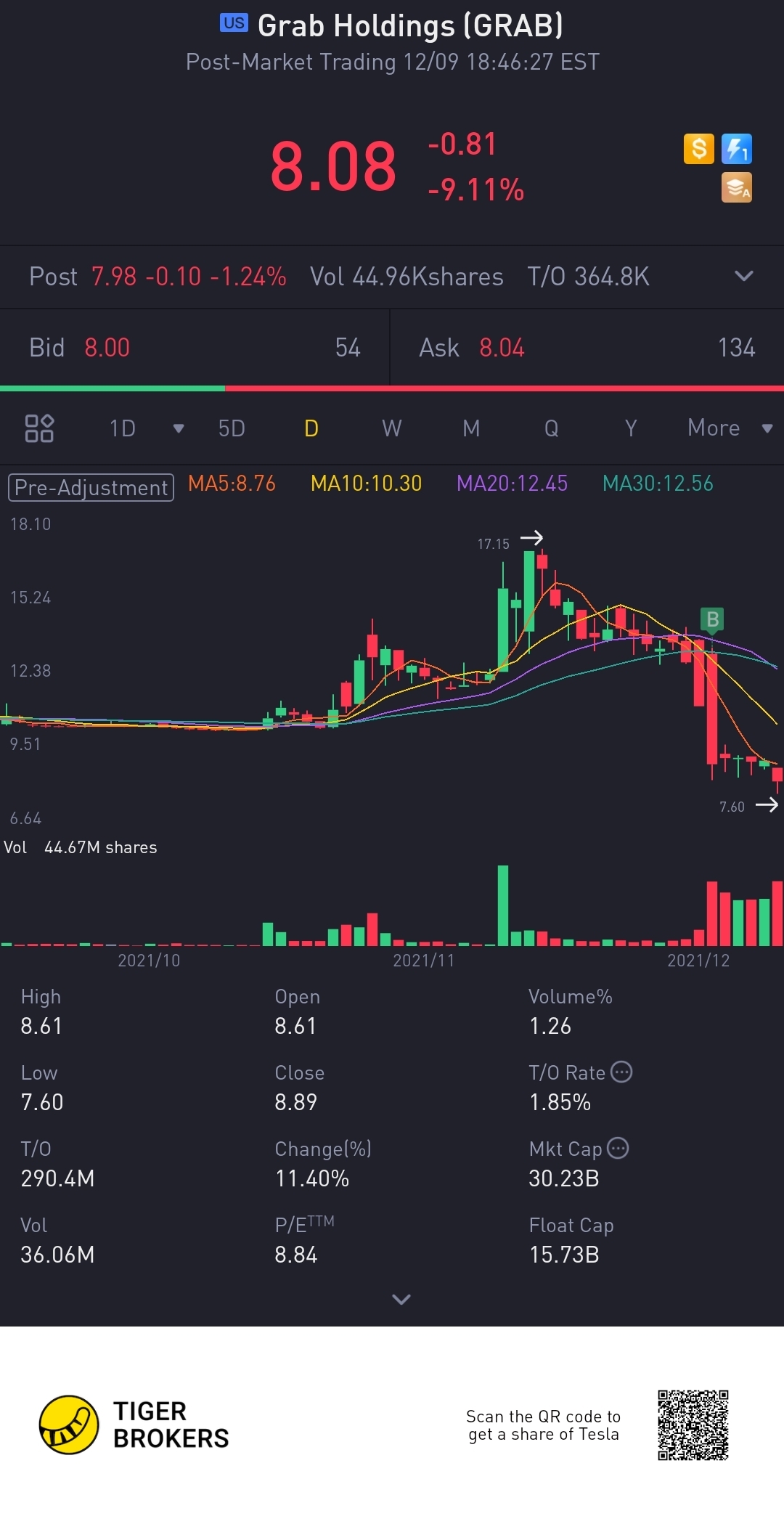Open the Pre-Adjustment selector
Screen dimensions: 784x1524
[x=91, y=487]
